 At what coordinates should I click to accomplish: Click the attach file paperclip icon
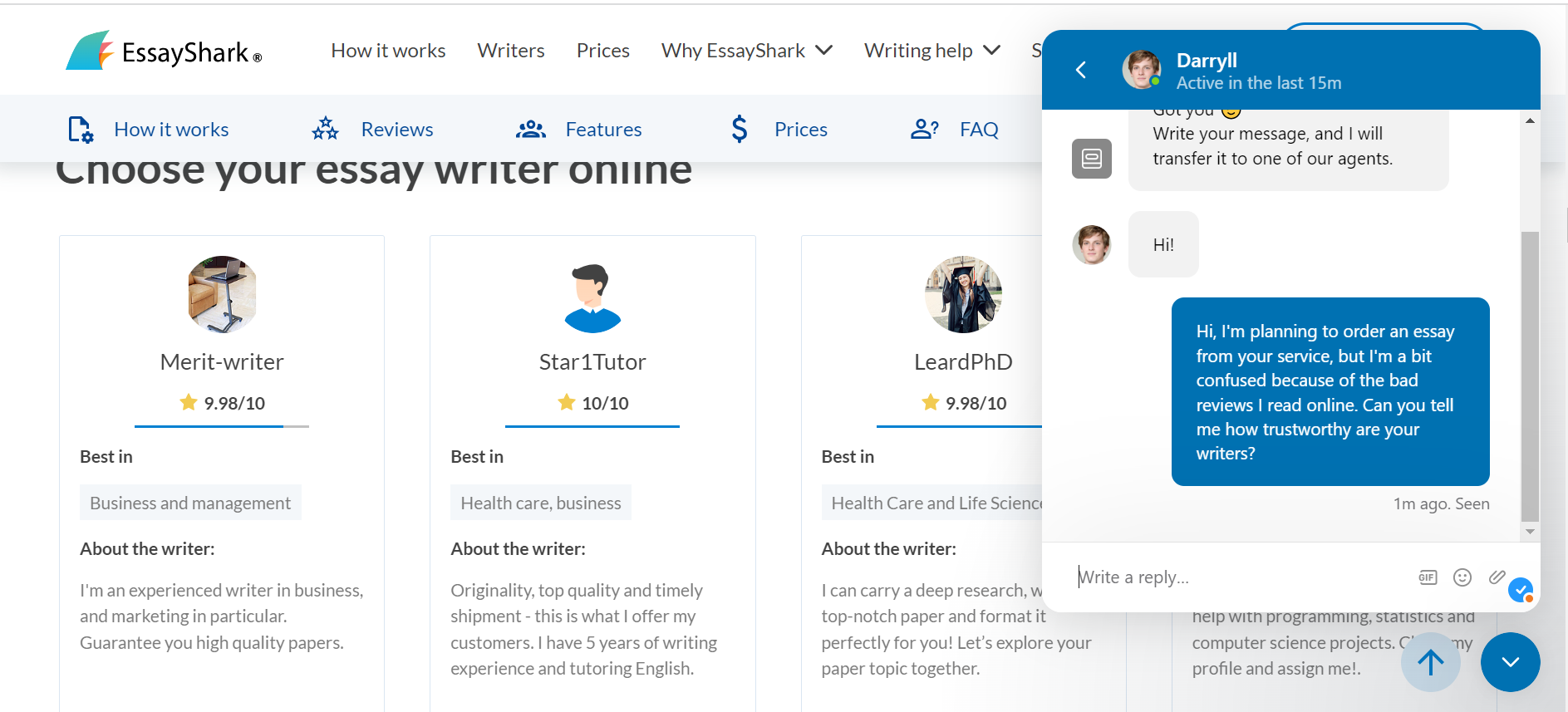pyautogui.click(x=1497, y=577)
